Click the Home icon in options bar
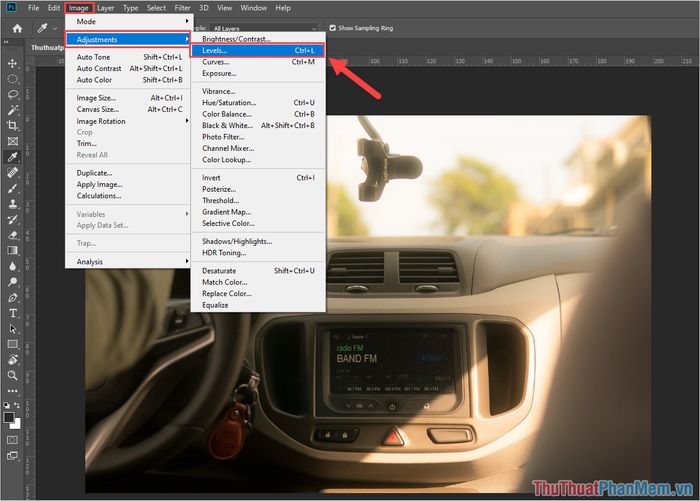The height and width of the screenshot is (501, 700). pyautogui.click(x=17, y=29)
